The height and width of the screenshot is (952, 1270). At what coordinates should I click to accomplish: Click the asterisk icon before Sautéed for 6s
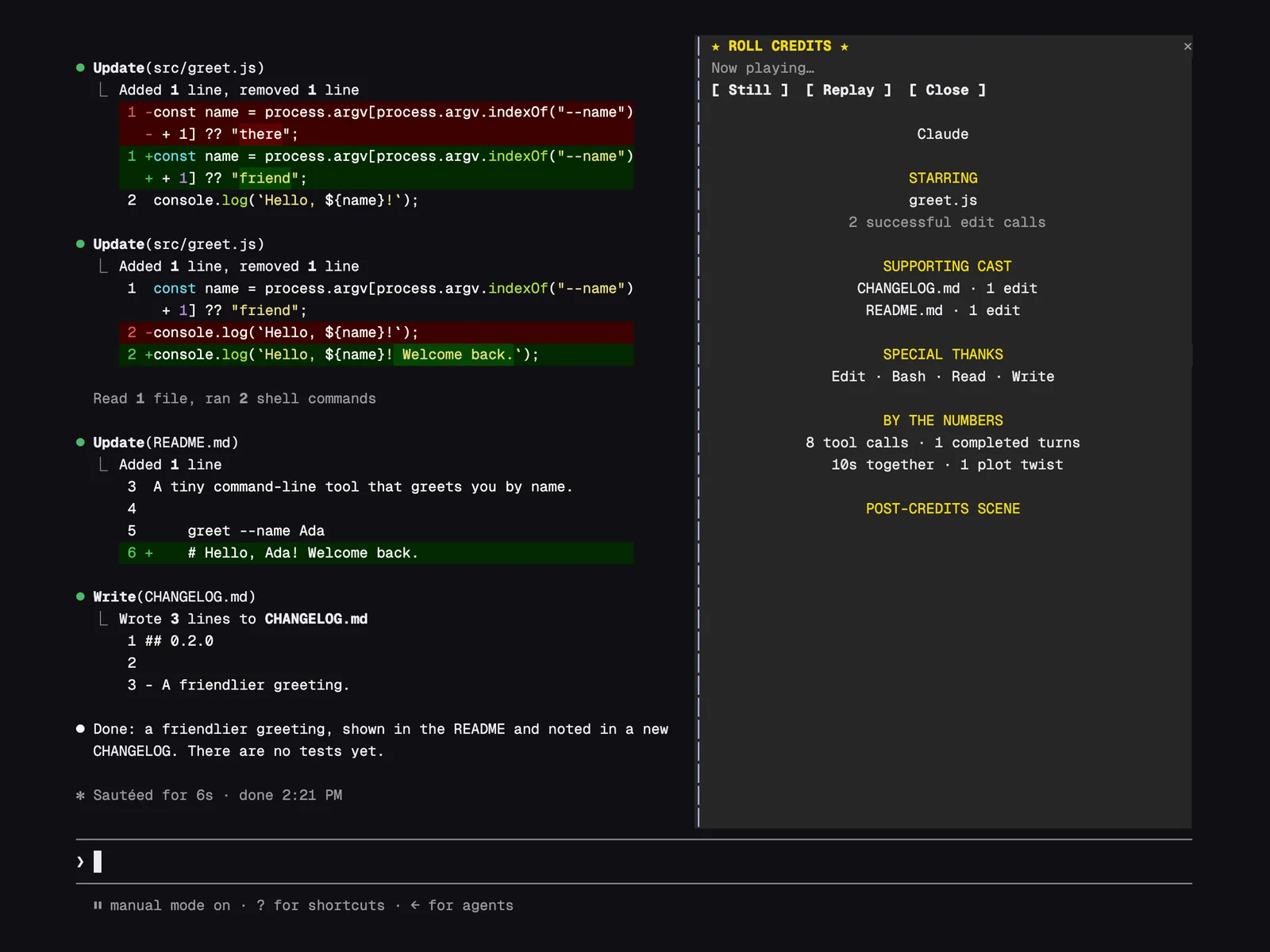coord(80,795)
